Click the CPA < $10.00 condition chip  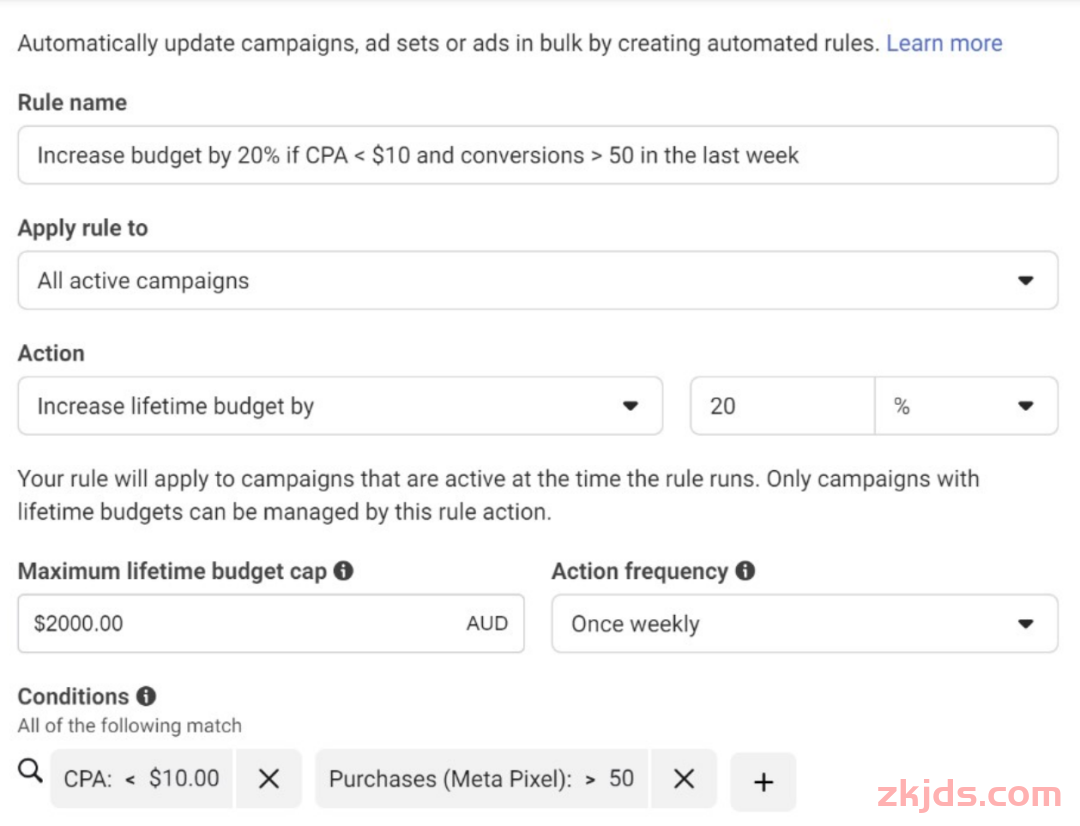(x=141, y=779)
